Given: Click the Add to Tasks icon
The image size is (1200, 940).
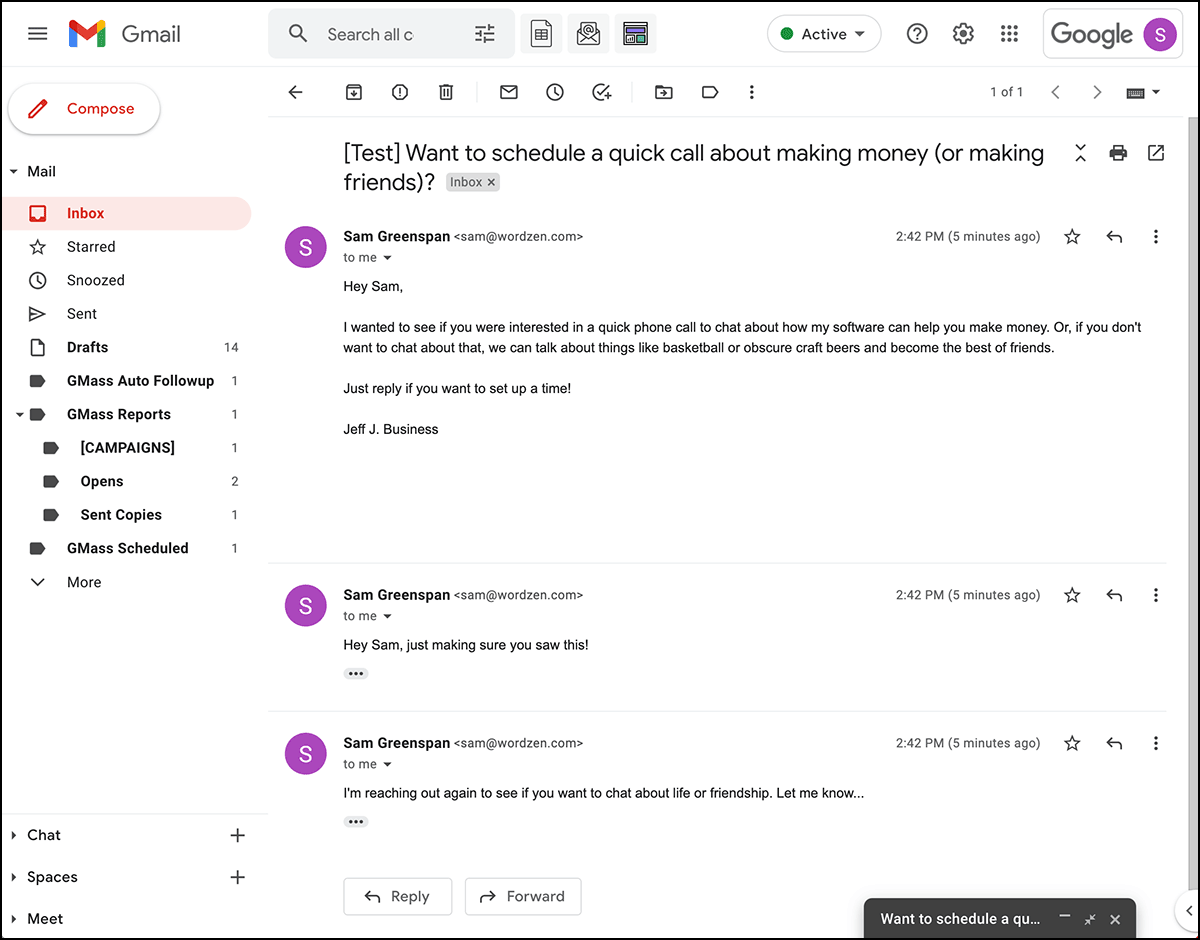Looking at the screenshot, I should pyautogui.click(x=602, y=92).
